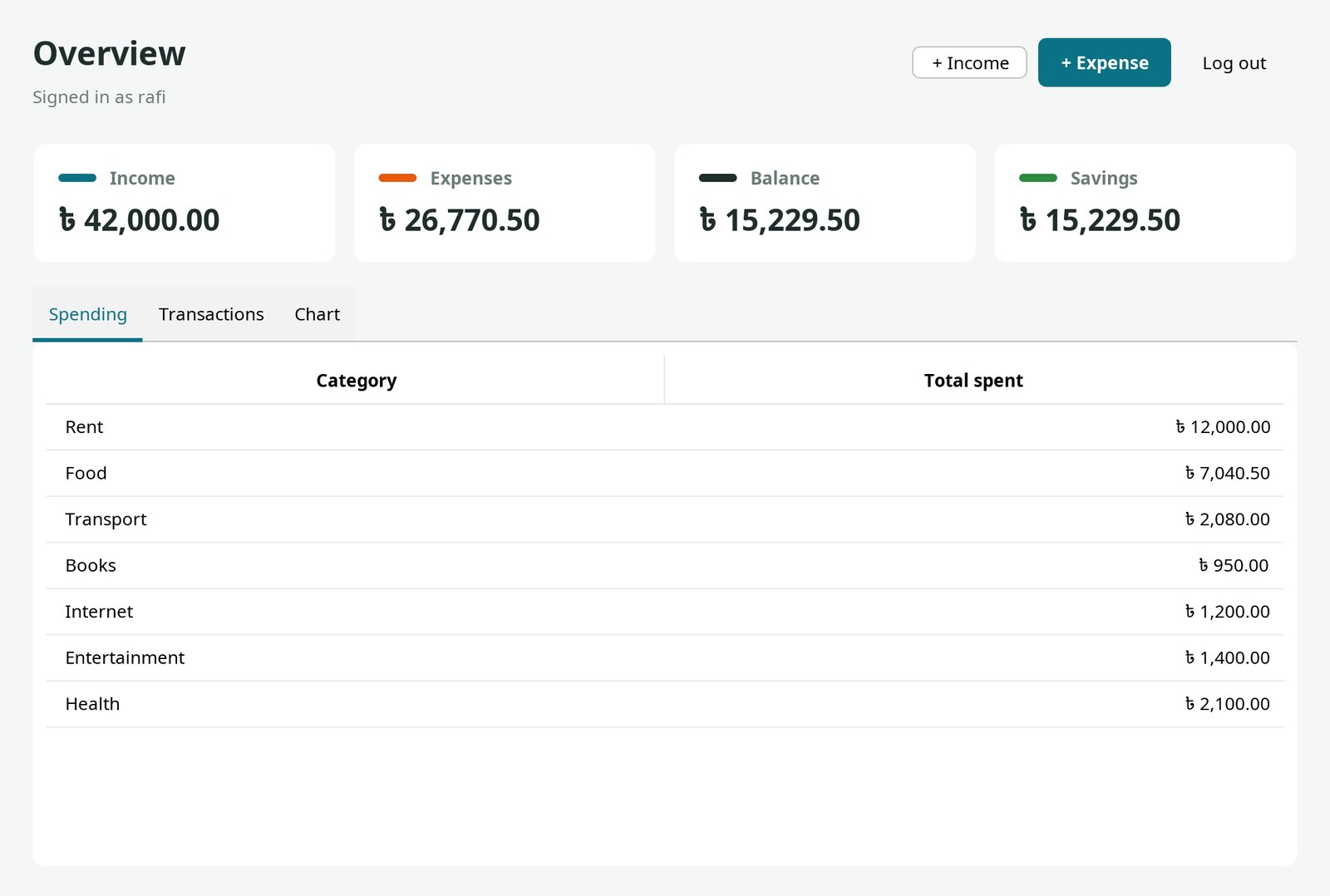Select the Spending tab
The image size is (1330, 896).
87,314
